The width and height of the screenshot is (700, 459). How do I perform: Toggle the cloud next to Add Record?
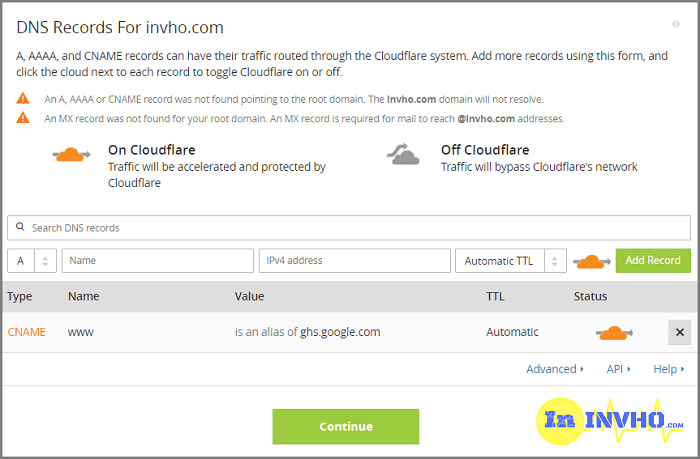point(592,261)
